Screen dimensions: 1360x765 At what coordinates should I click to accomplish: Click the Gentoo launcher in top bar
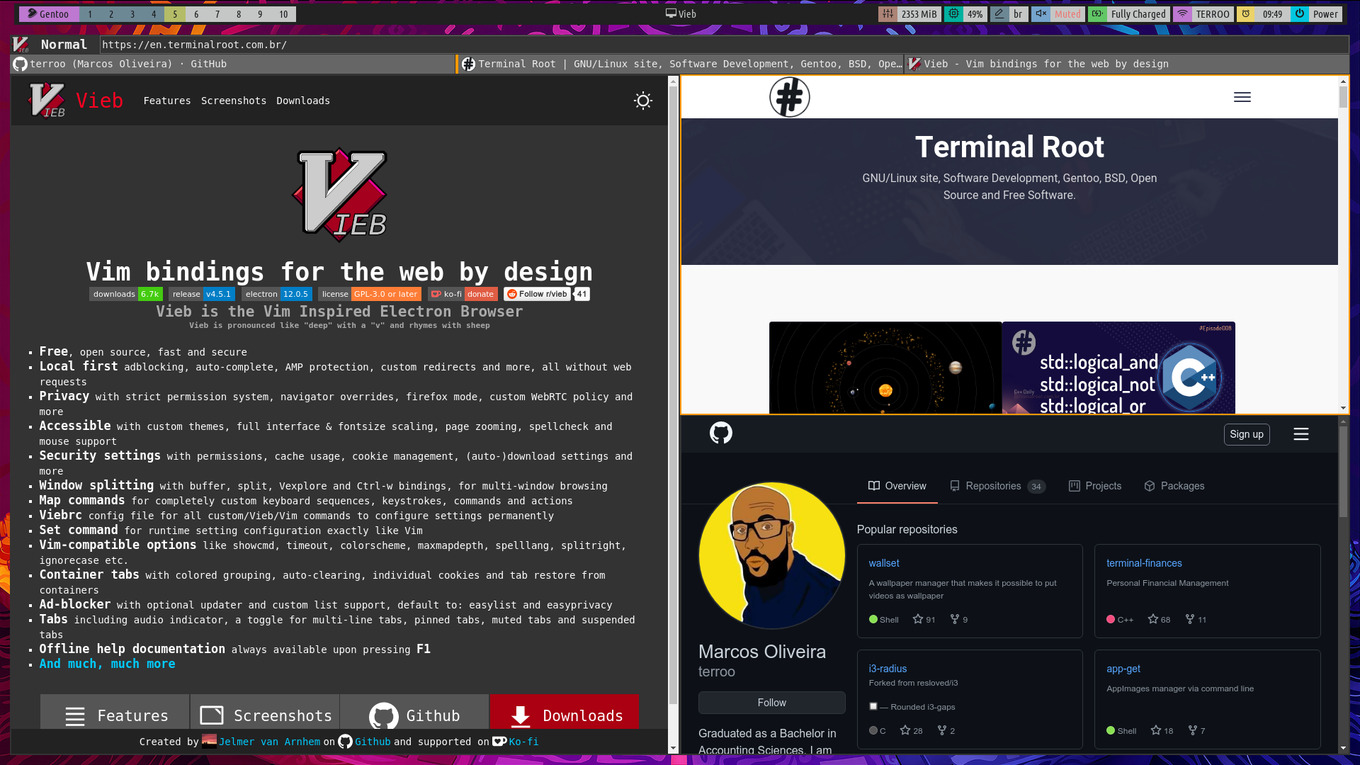click(47, 14)
